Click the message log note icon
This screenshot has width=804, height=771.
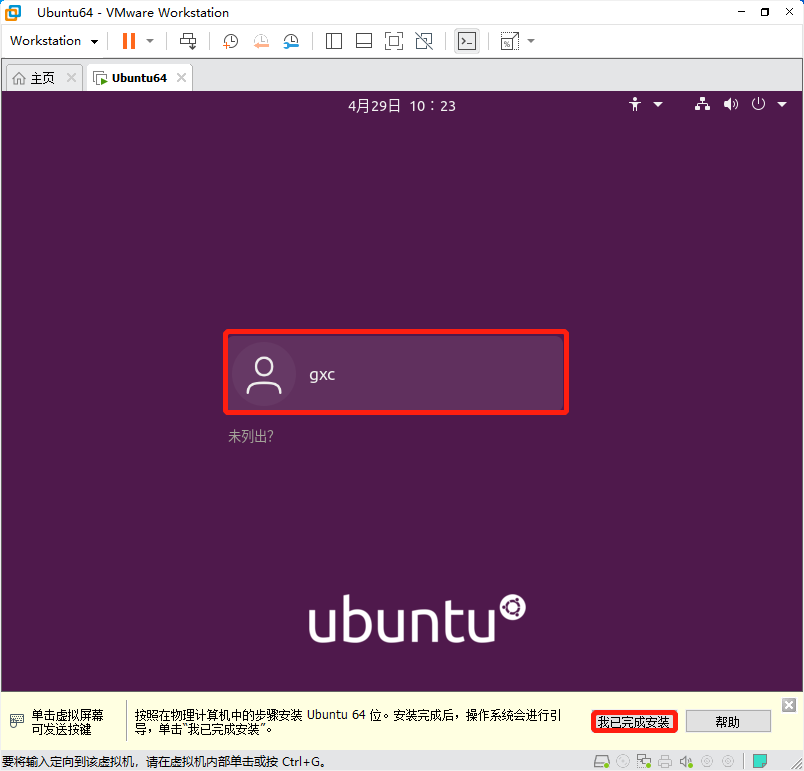pos(760,761)
